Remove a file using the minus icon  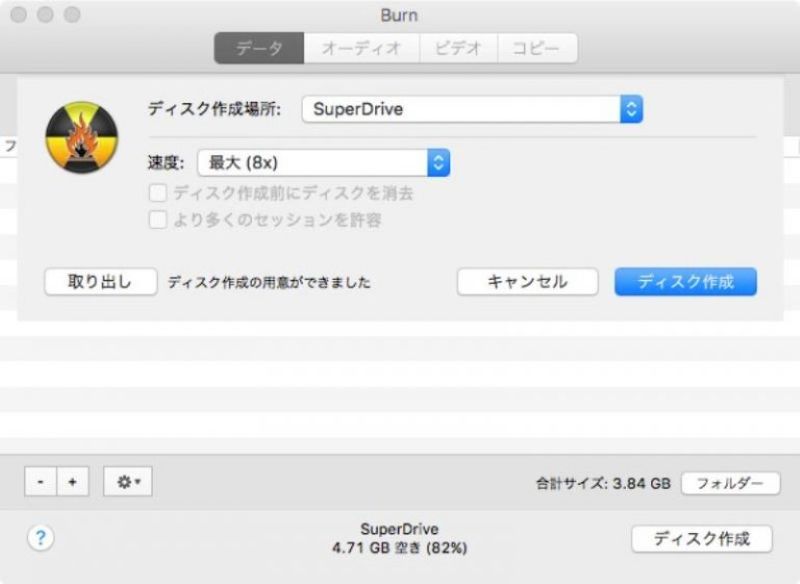(x=40, y=481)
